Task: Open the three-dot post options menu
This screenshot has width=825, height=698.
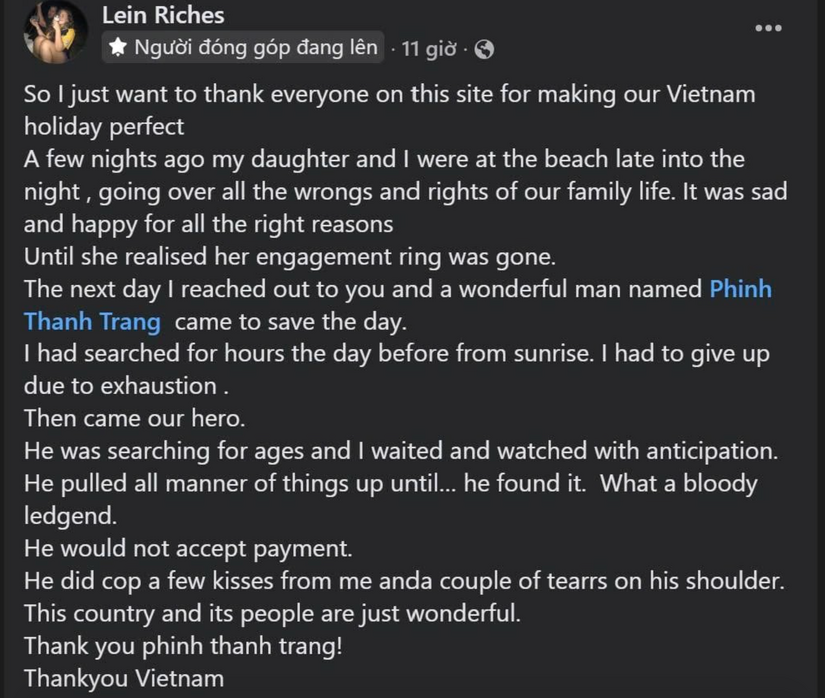Action: 768,28
